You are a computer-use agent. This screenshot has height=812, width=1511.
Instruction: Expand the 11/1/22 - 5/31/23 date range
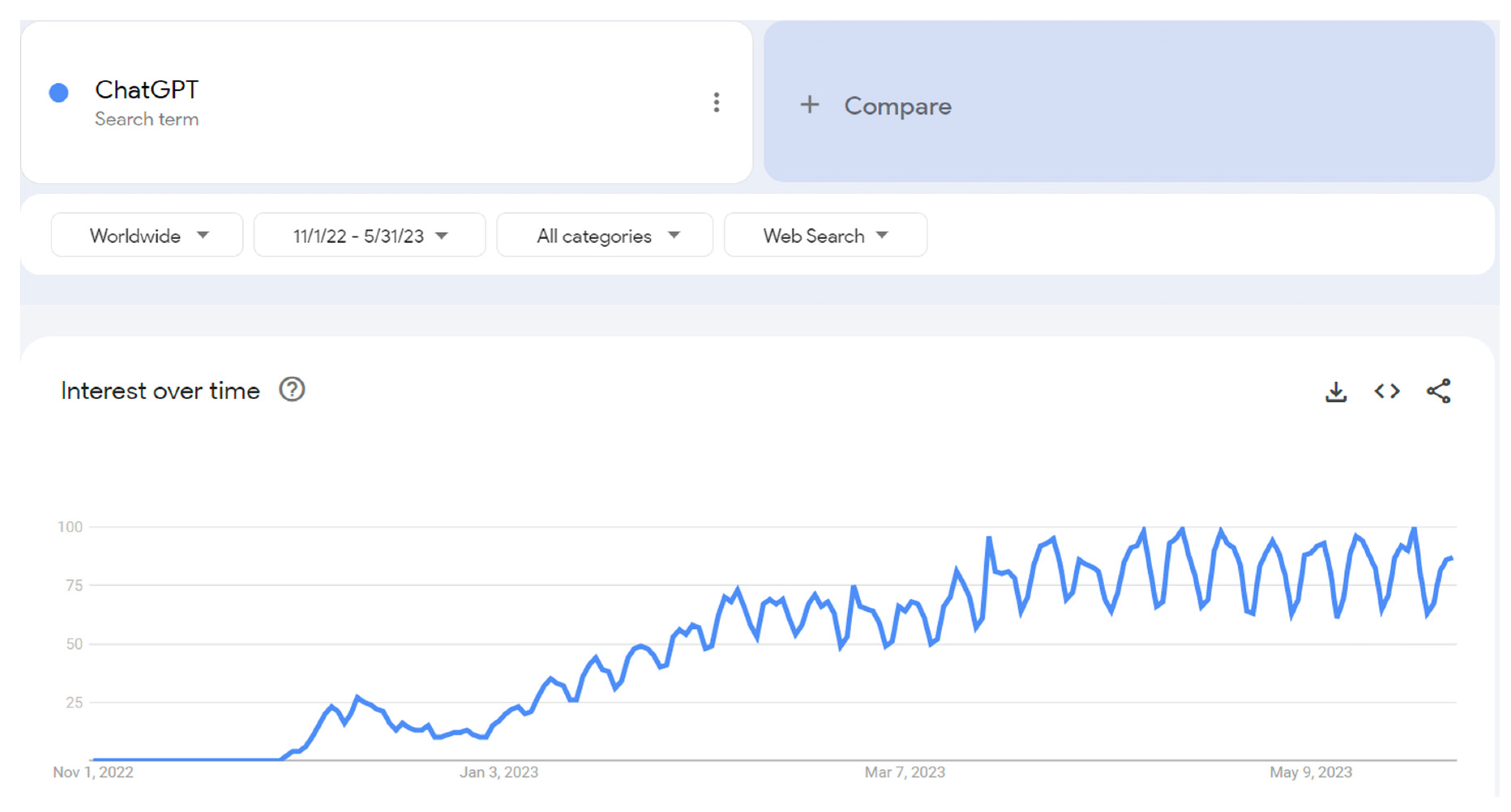click(369, 235)
